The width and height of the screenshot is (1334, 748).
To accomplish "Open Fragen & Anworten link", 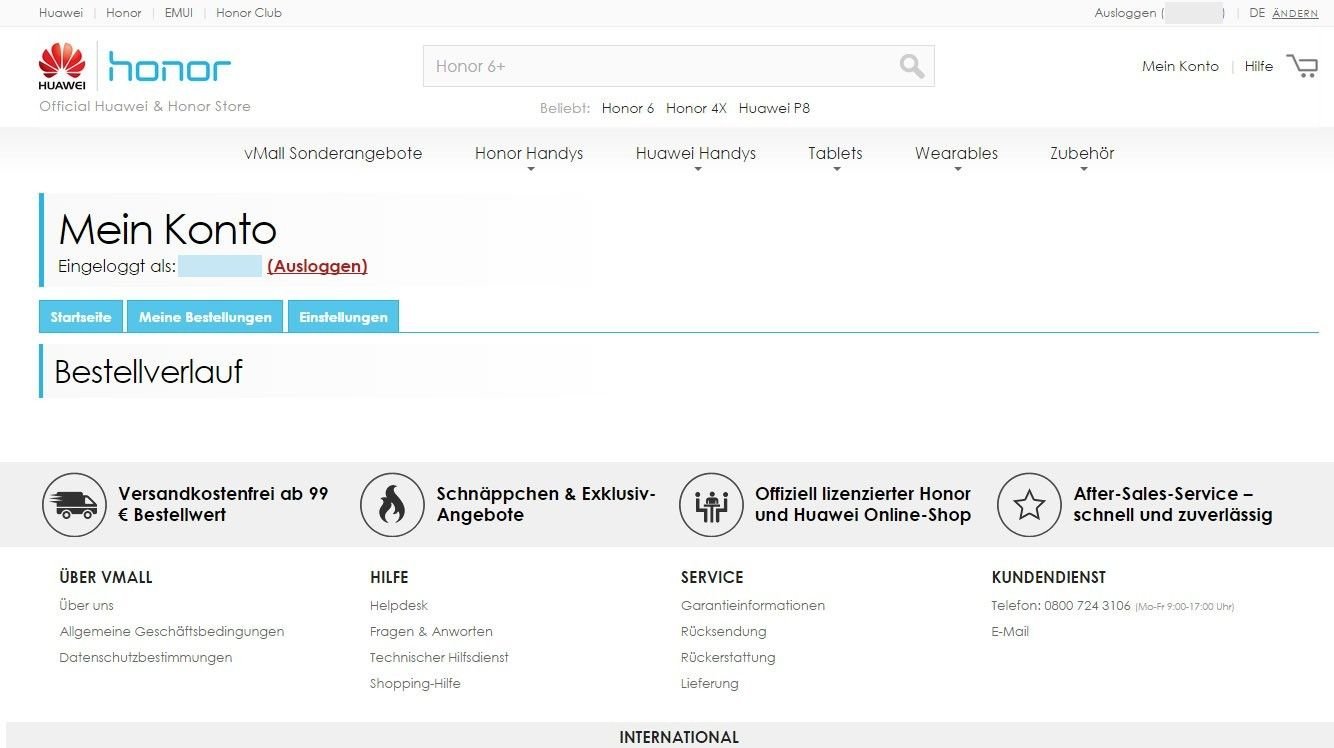I will point(431,631).
